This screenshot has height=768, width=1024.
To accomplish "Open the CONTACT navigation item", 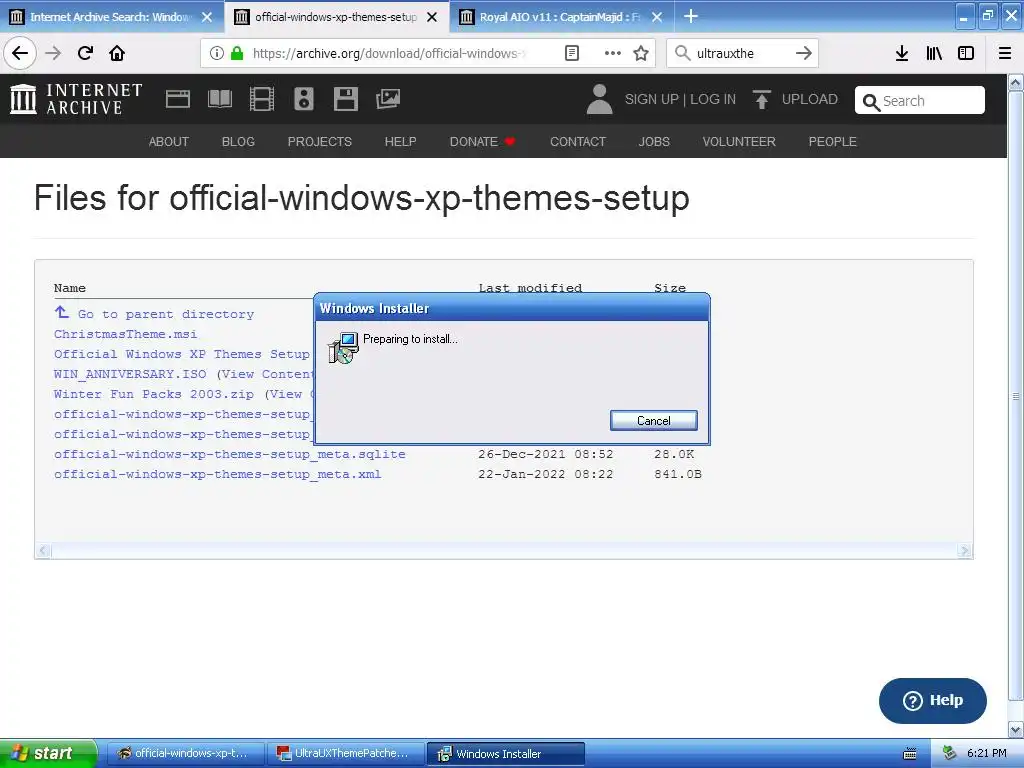I will coord(578,142).
